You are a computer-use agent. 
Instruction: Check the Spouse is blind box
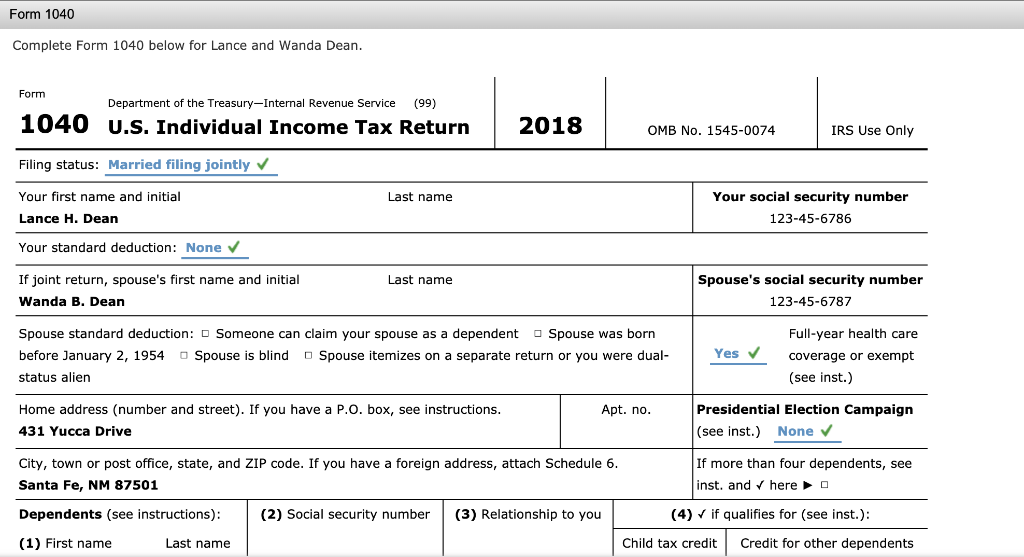(x=184, y=355)
